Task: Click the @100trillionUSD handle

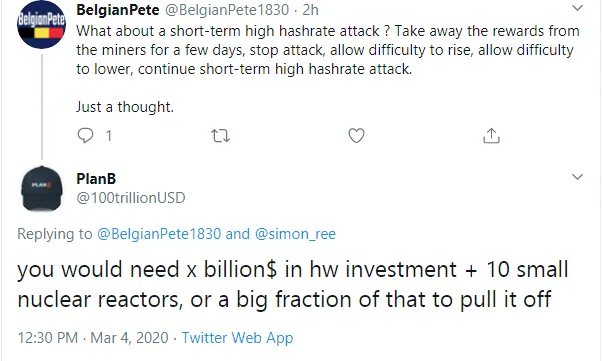Action: [x=131, y=198]
